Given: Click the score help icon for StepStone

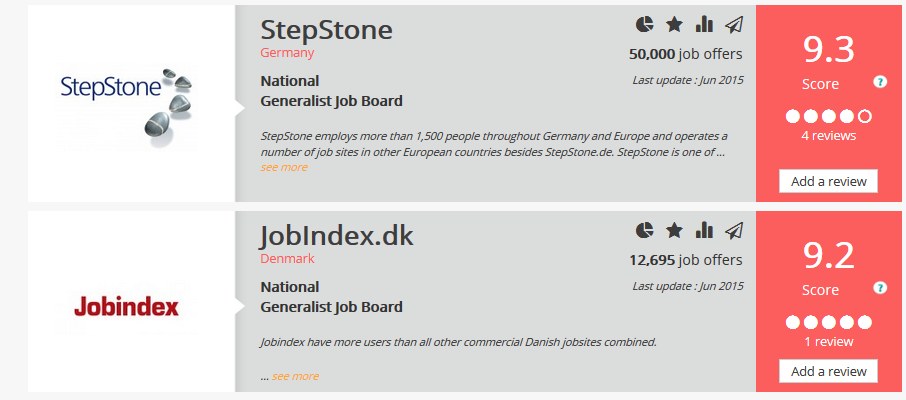Looking at the screenshot, I should (880, 82).
